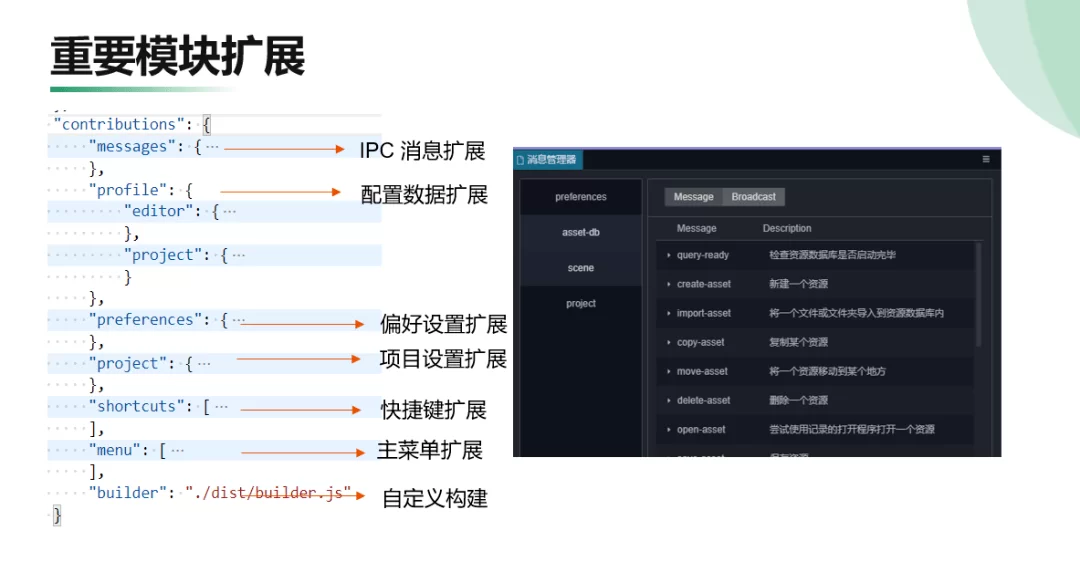The width and height of the screenshot is (1080, 572).
Task: Expand the open-asset row arrow
Action: coord(668,430)
